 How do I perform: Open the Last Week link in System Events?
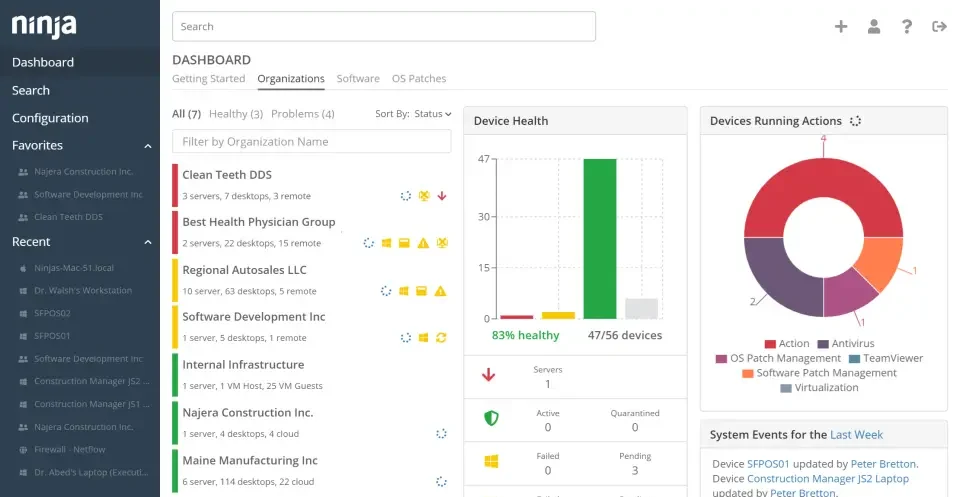[856, 435]
